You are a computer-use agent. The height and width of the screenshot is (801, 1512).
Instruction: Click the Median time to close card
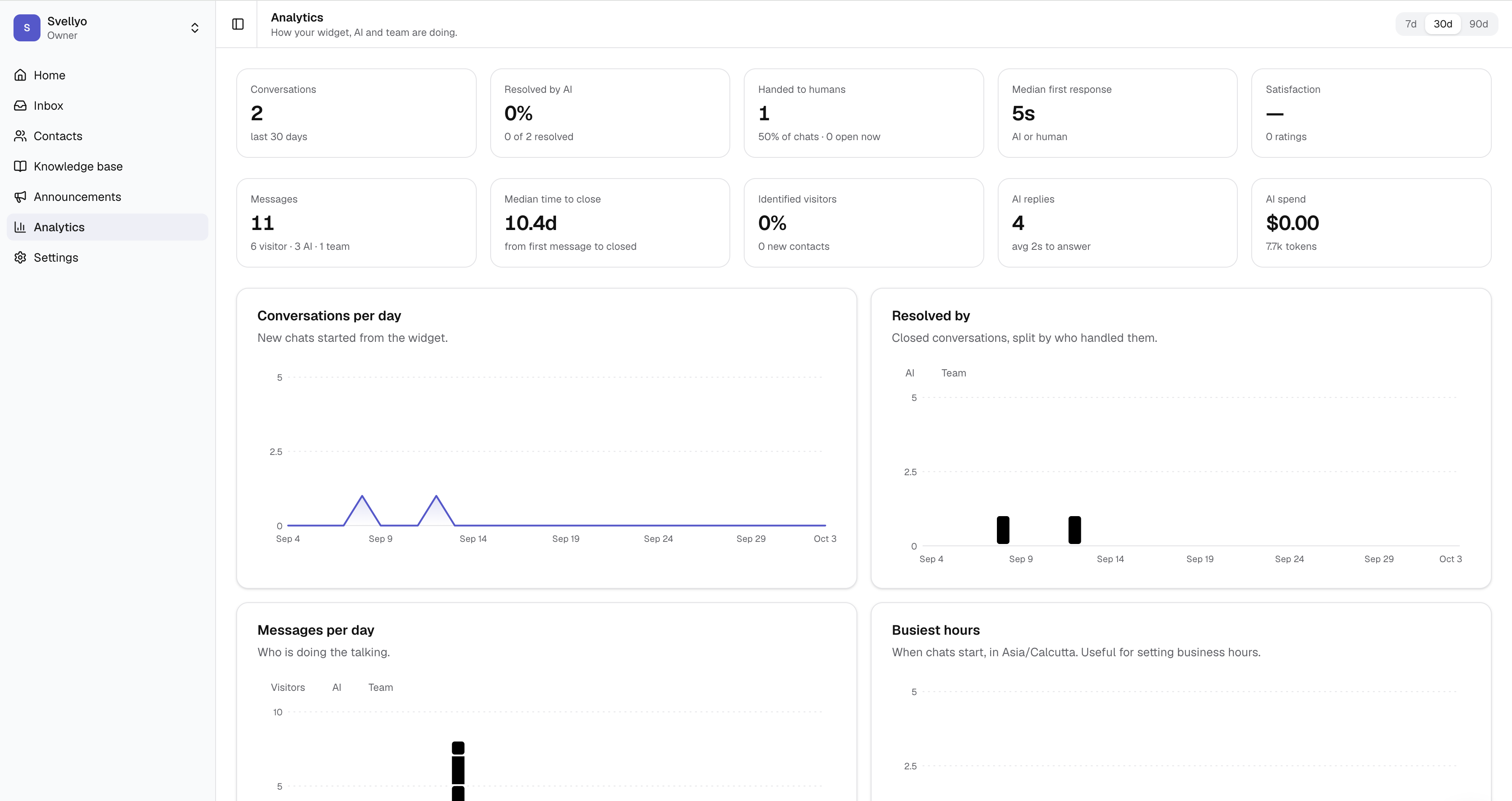pyautogui.click(x=610, y=222)
